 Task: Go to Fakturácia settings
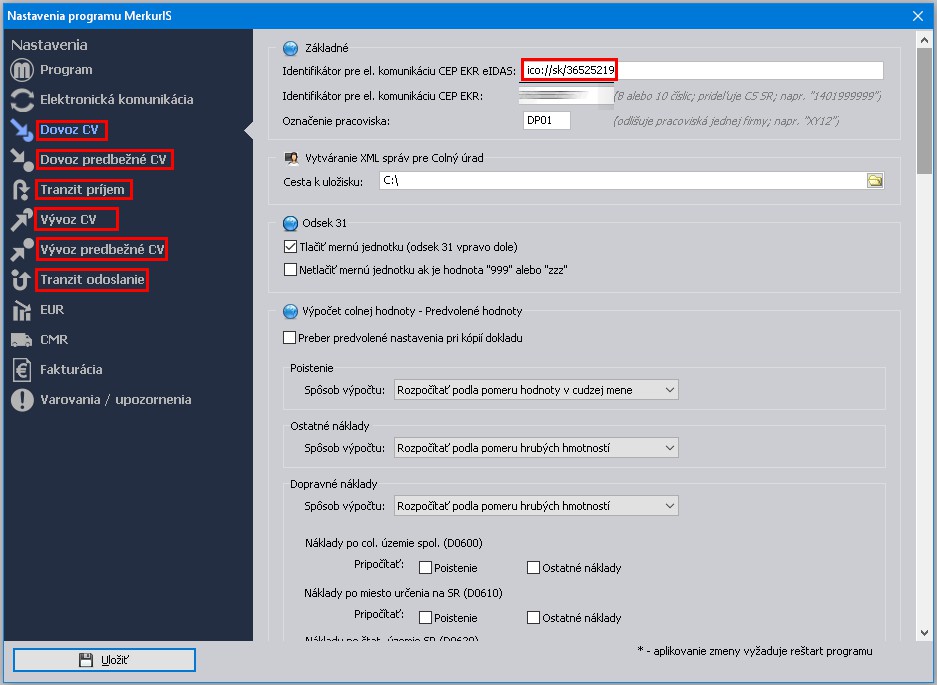coord(71,369)
